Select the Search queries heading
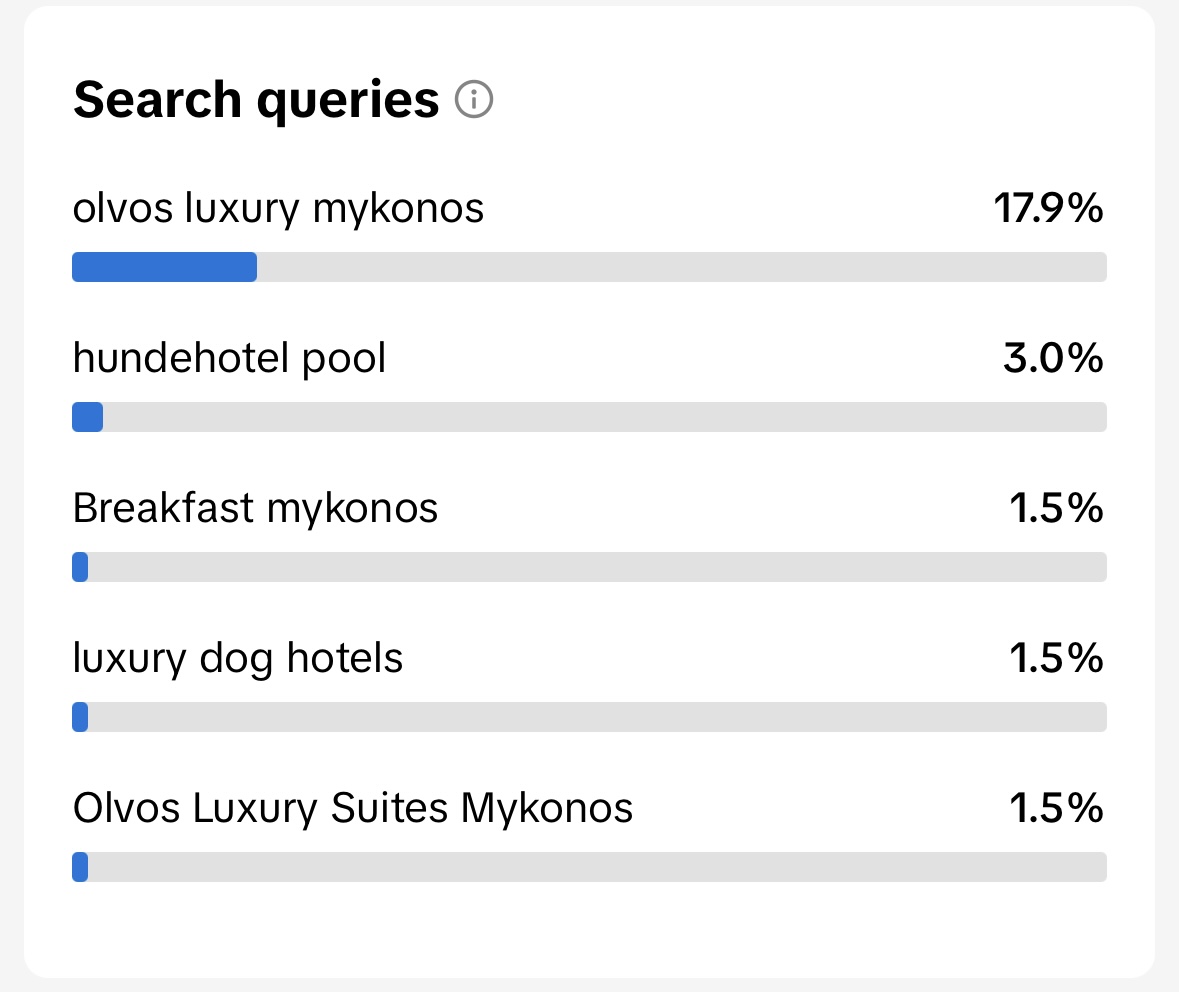The image size is (1179, 992). 256,100
